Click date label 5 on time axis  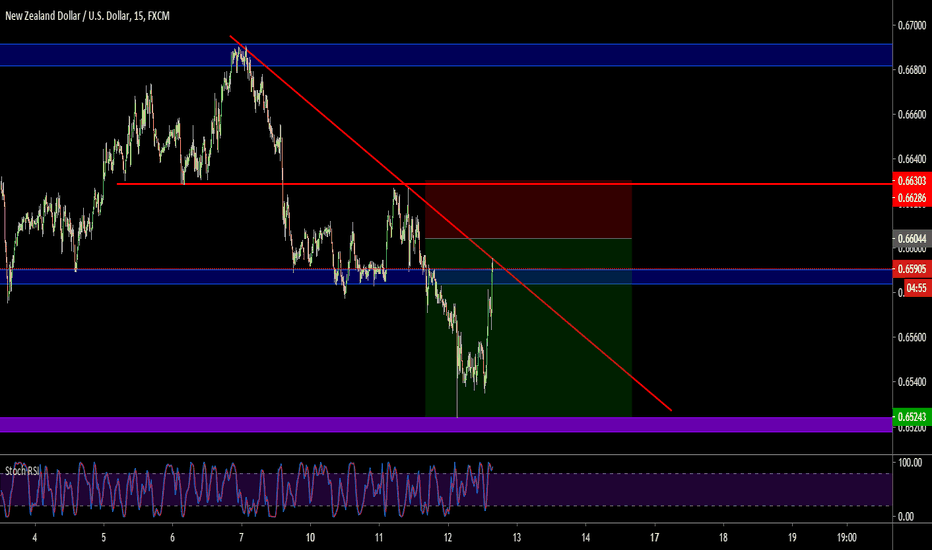point(103,538)
